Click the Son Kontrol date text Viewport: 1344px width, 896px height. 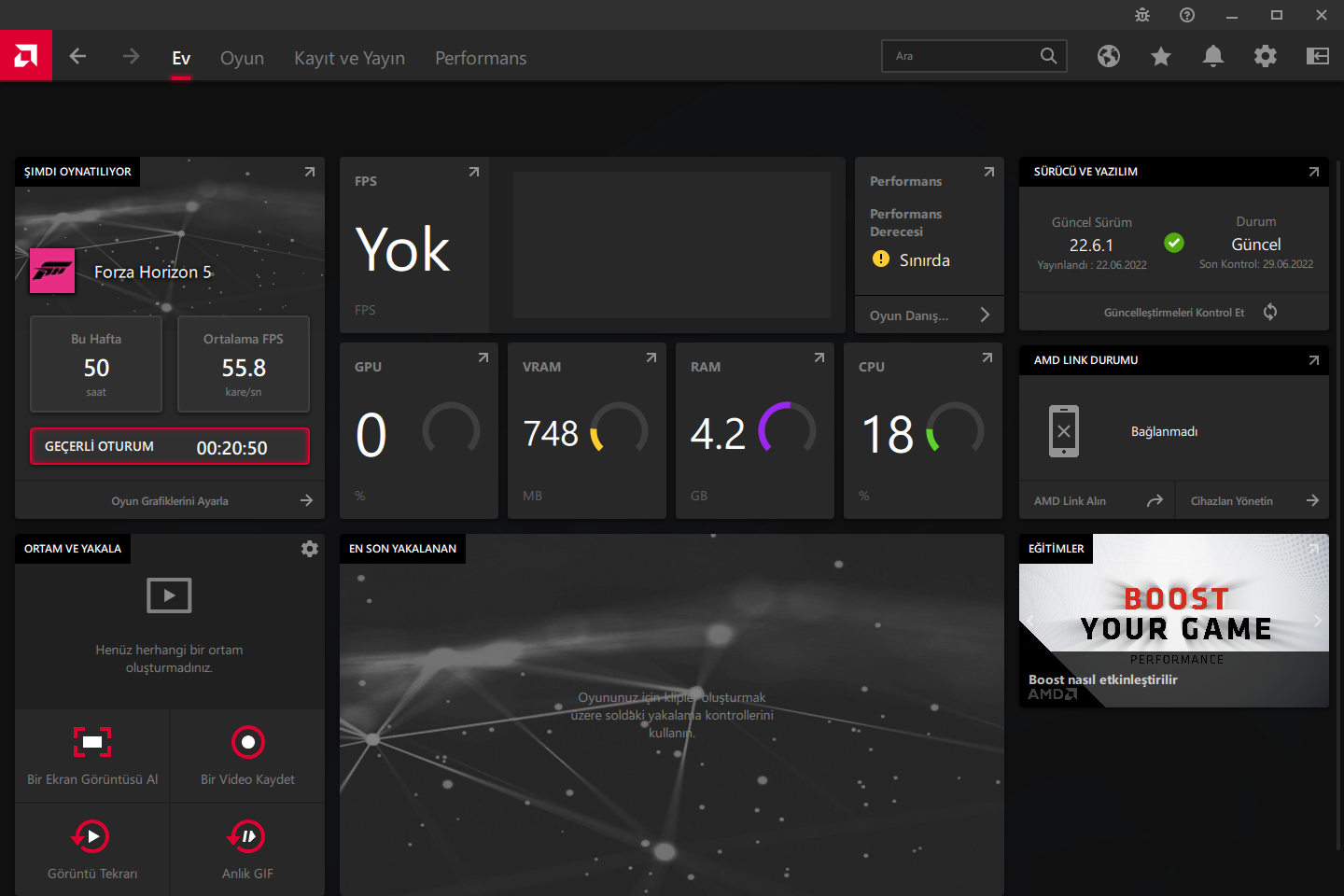pyautogui.click(x=1256, y=264)
